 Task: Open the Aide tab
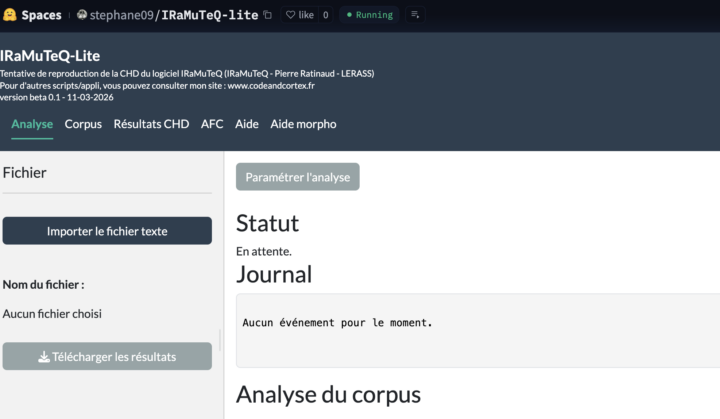point(247,124)
